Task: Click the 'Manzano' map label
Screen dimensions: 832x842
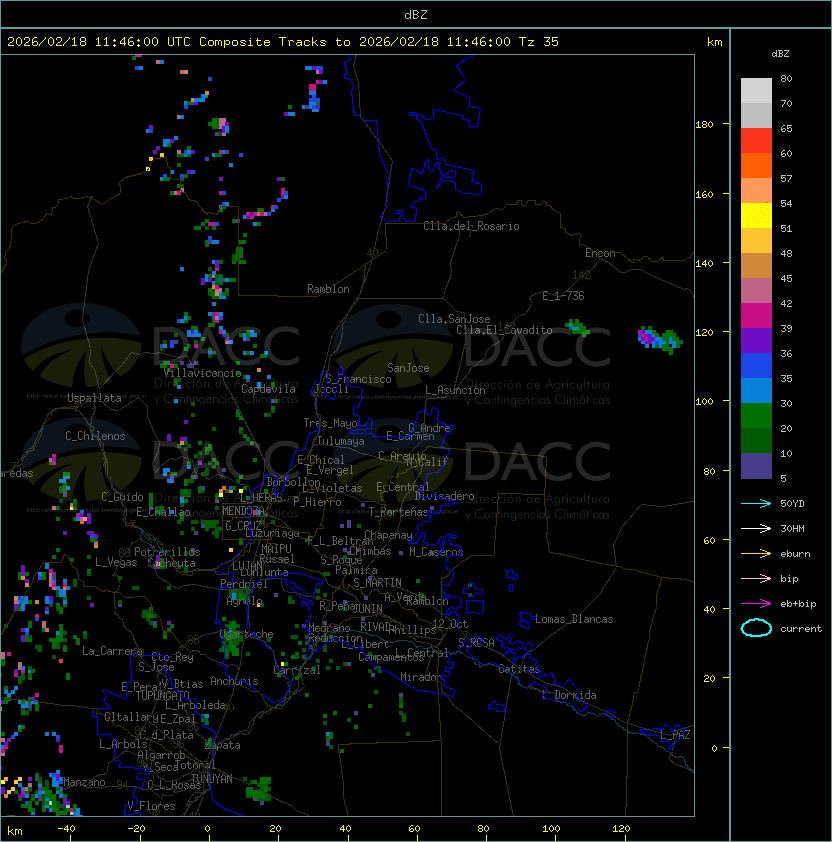Action: point(84,782)
